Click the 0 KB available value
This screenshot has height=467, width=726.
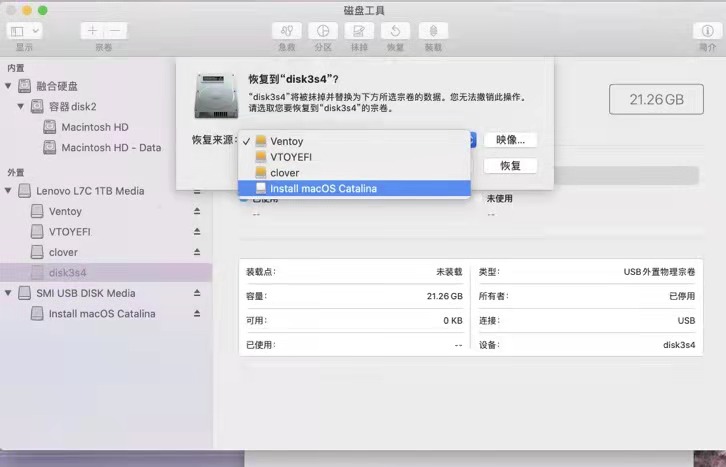(453, 320)
